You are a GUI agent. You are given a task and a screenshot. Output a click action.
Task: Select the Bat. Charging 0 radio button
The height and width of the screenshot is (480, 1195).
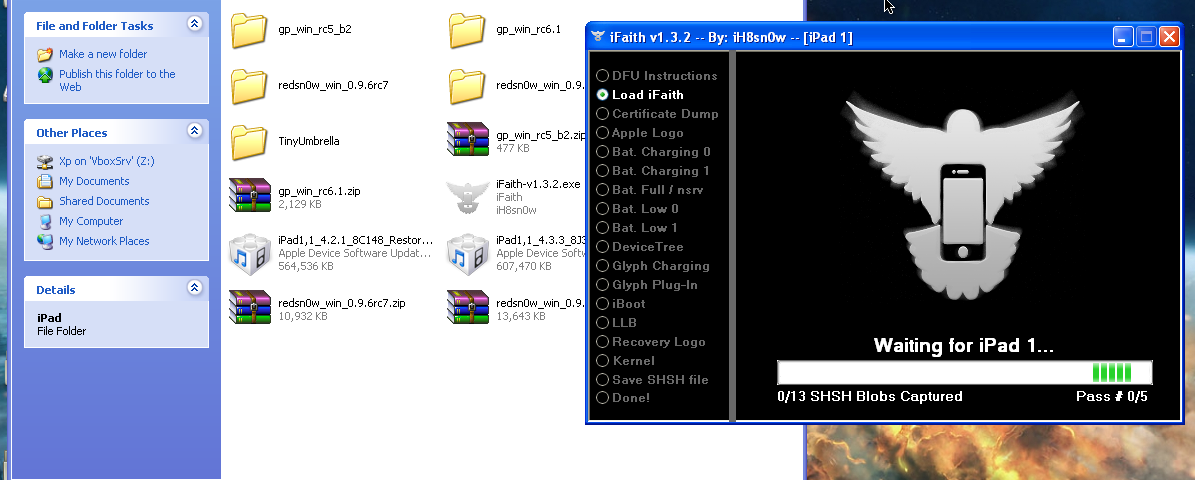(x=602, y=152)
